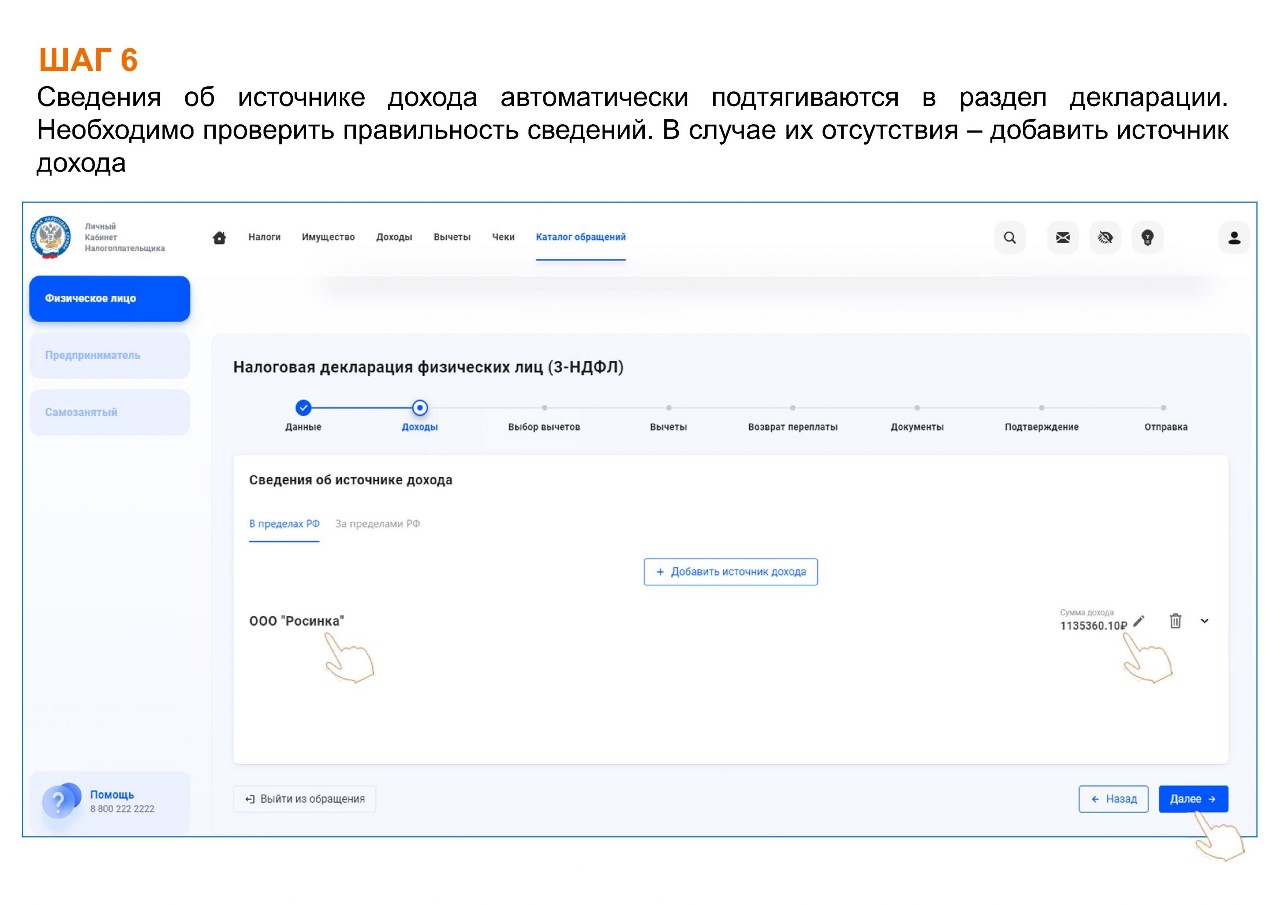
Task: Click the Далее button
Action: coord(1193,799)
